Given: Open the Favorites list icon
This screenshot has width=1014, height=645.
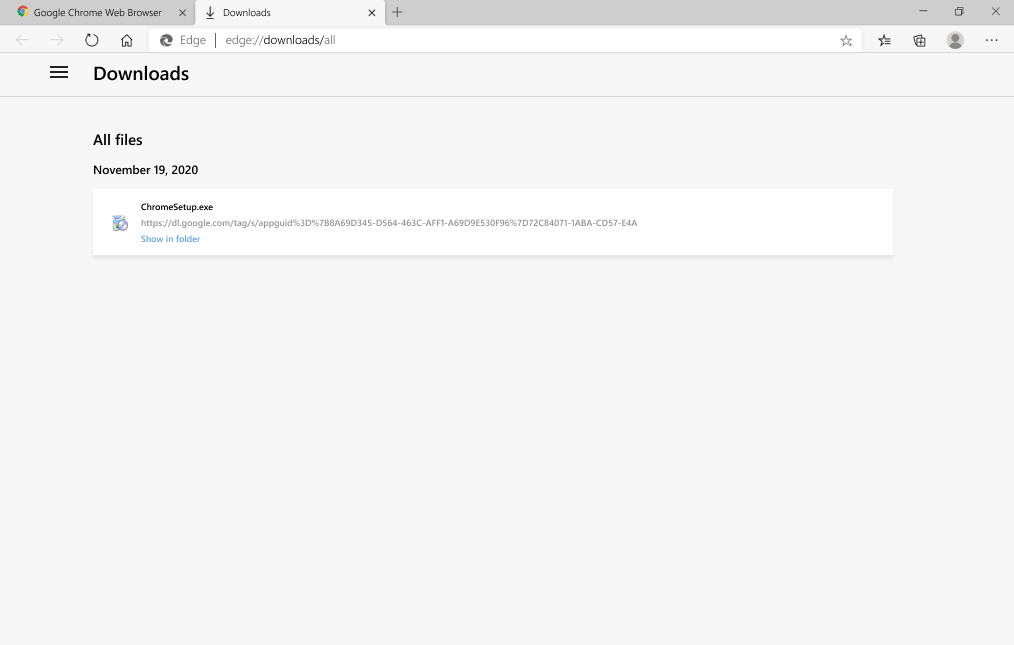Looking at the screenshot, I should 884,40.
